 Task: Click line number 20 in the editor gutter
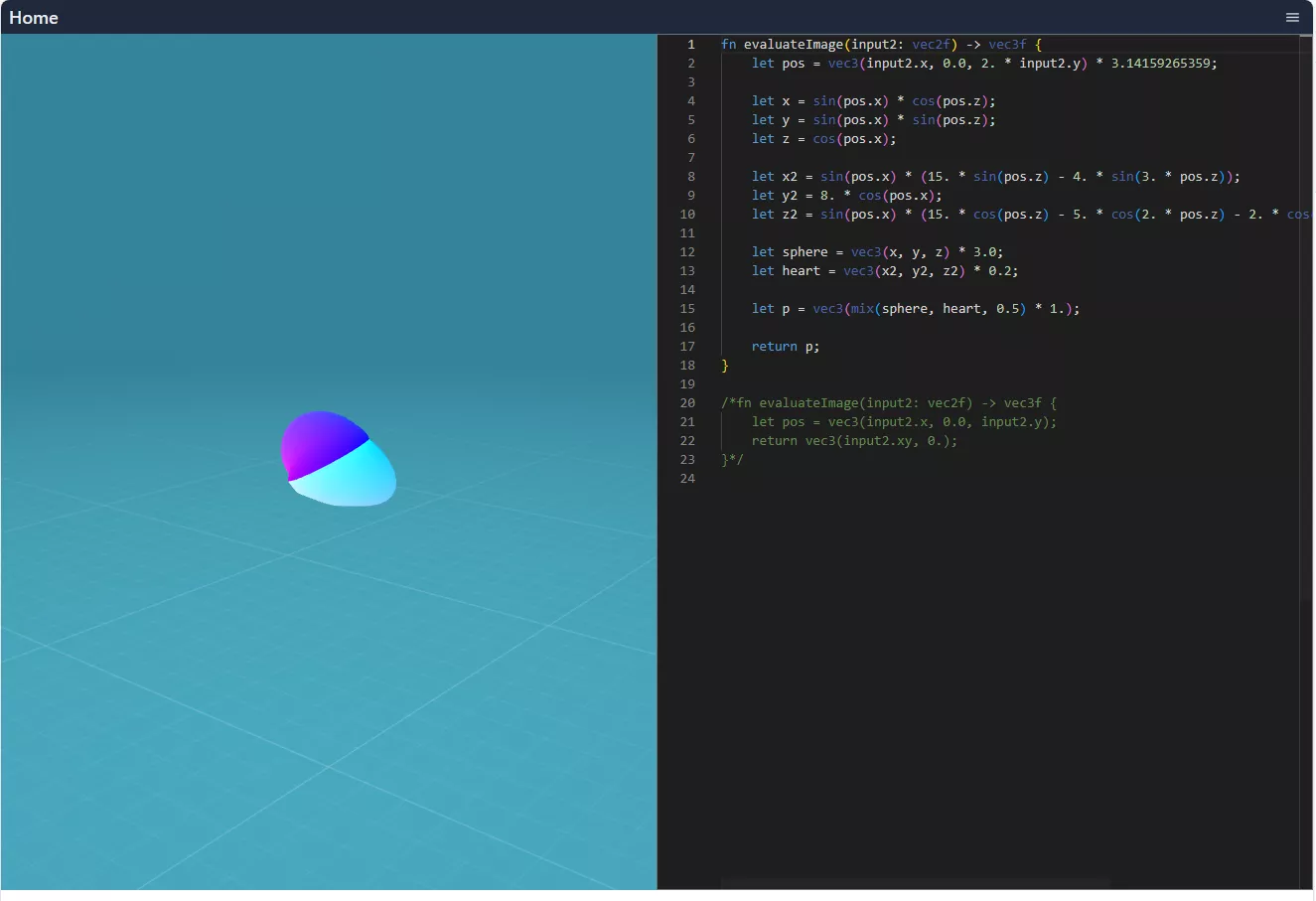[687, 403]
